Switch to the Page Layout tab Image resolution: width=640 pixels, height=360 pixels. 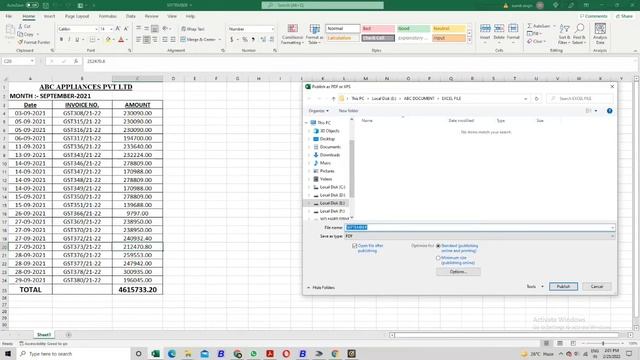coord(77,16)
